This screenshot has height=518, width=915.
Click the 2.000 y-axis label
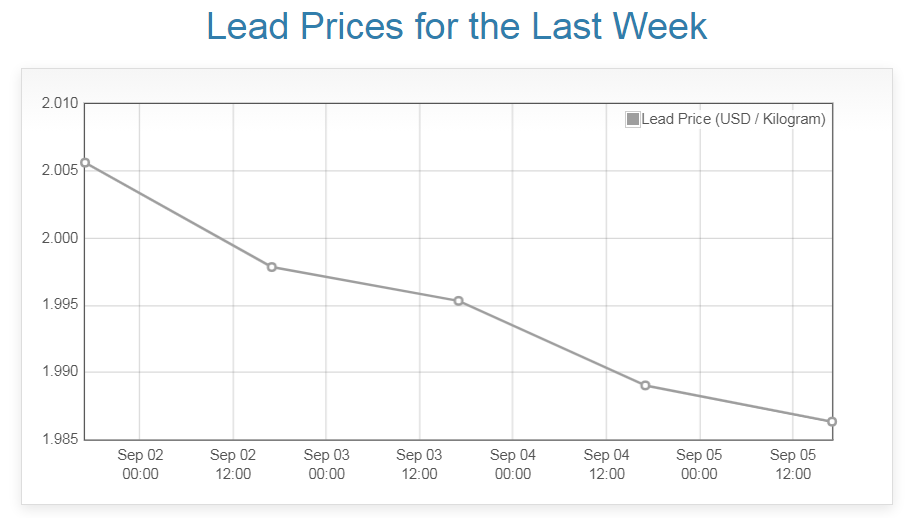point(59,238)
